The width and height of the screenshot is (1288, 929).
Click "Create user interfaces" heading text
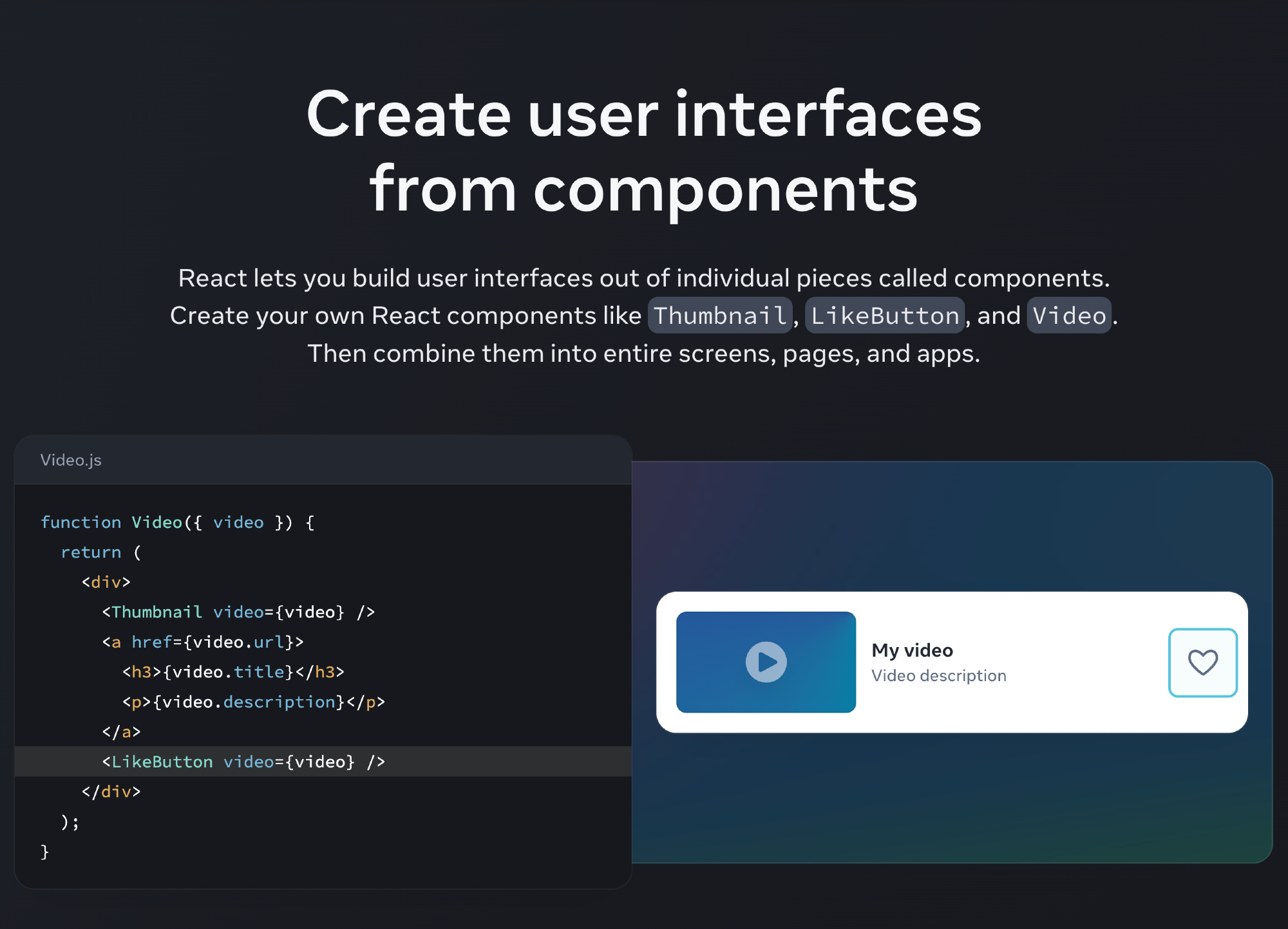[x=643, y=114]
